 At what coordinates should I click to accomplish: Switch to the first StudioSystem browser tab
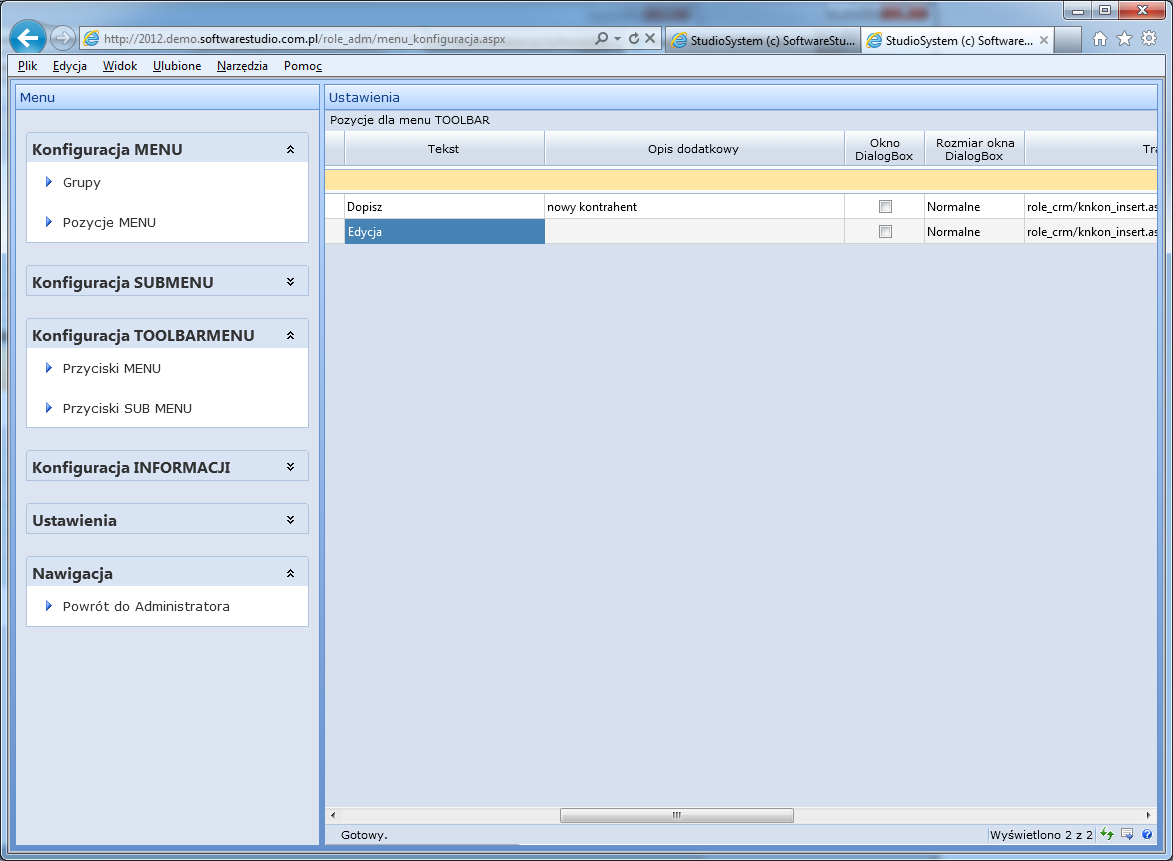tap(763, 41)
